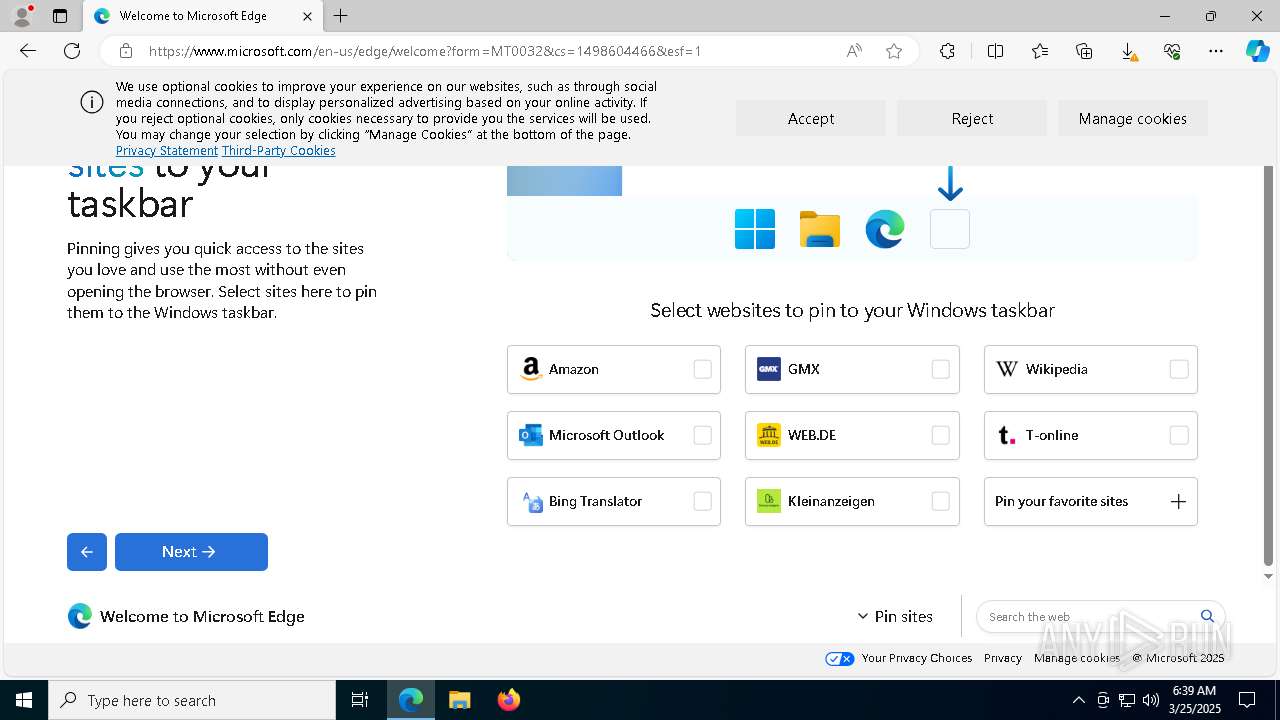Viewport: 1280px width, 720px height.
Task: Click the Manage cookies button in banner
Action: 1133,118
